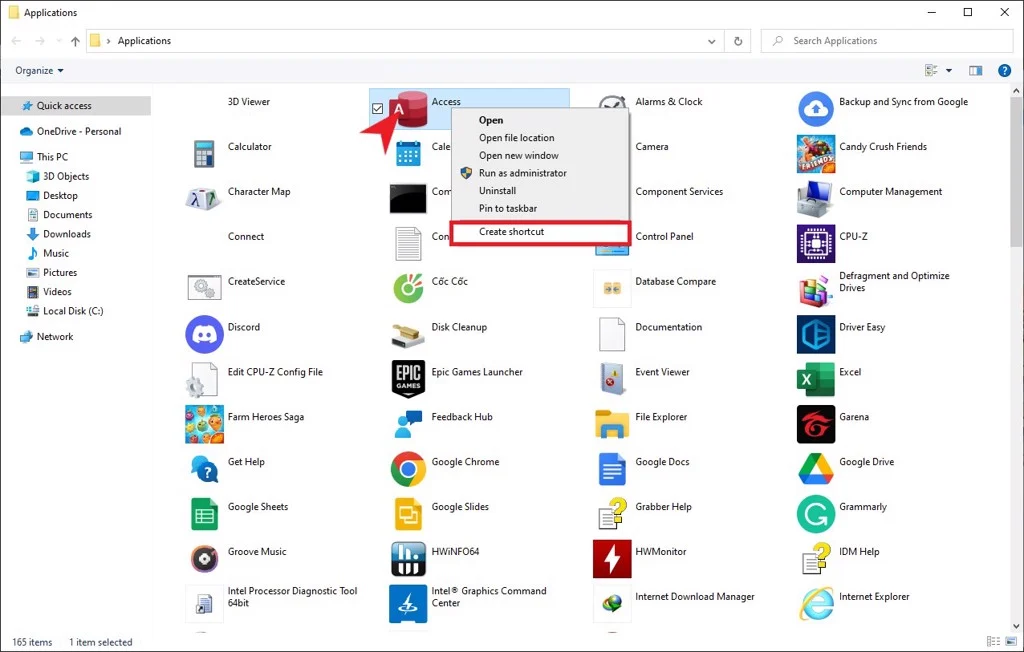Screen dimensions: 1024x652
Task: Select the Excel application icon
Action: tap(816, 378)
